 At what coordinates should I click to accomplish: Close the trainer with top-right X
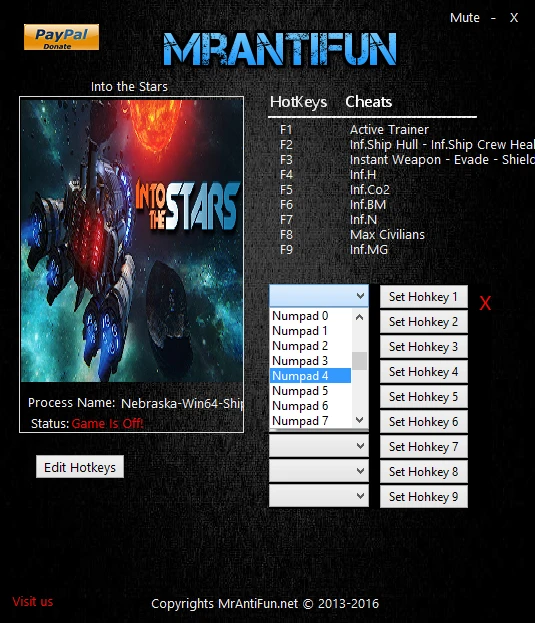[514, 18]
